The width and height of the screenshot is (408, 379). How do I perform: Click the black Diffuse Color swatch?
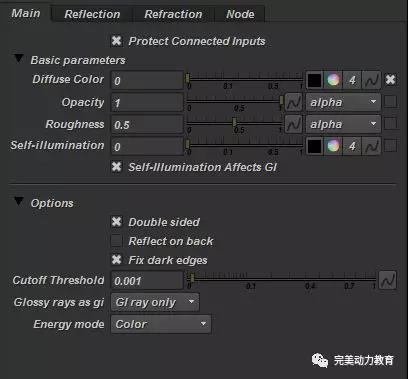coord(314,80)
